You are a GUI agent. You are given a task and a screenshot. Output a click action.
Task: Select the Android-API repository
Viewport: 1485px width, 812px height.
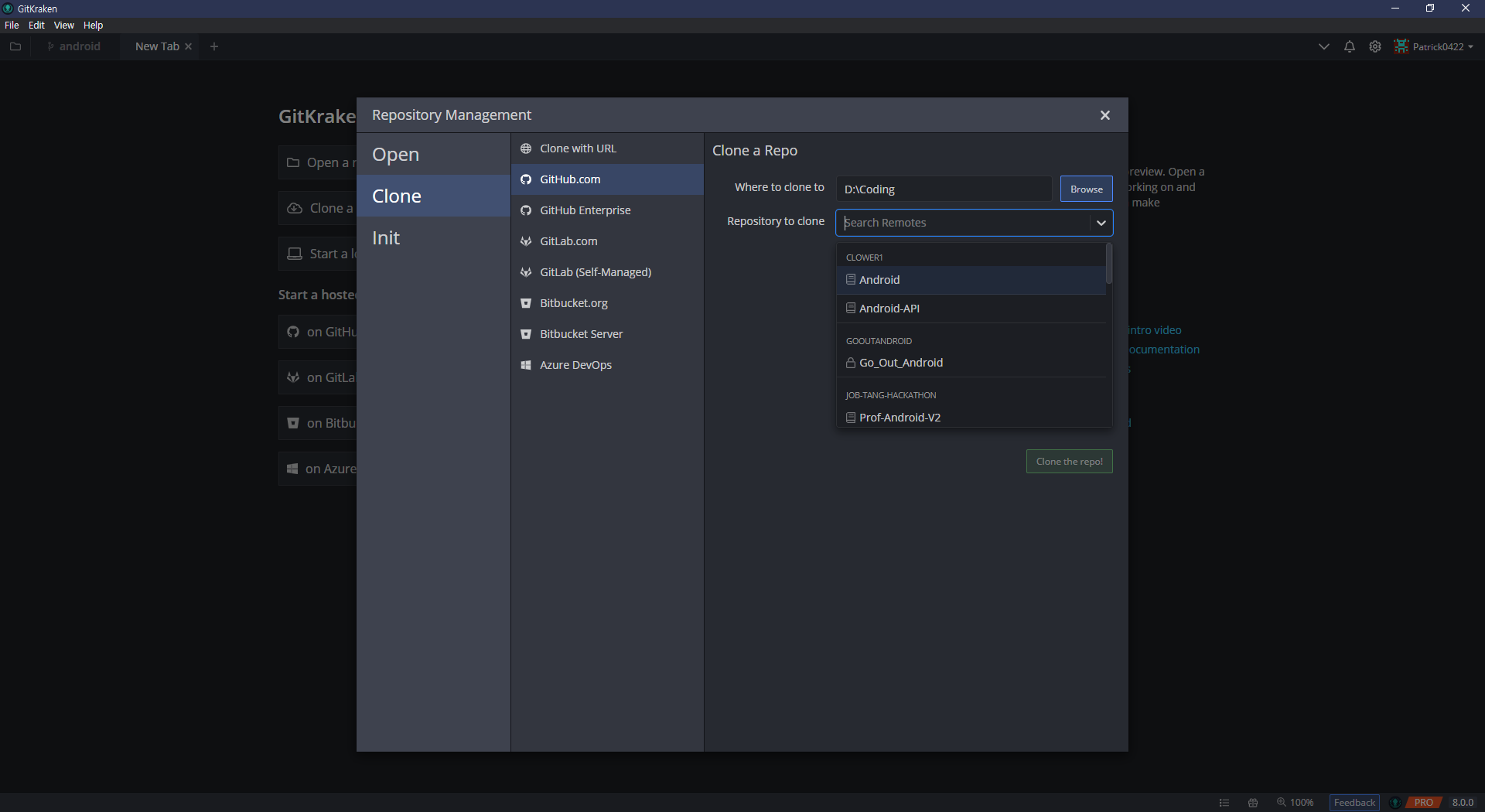[971, 309]
